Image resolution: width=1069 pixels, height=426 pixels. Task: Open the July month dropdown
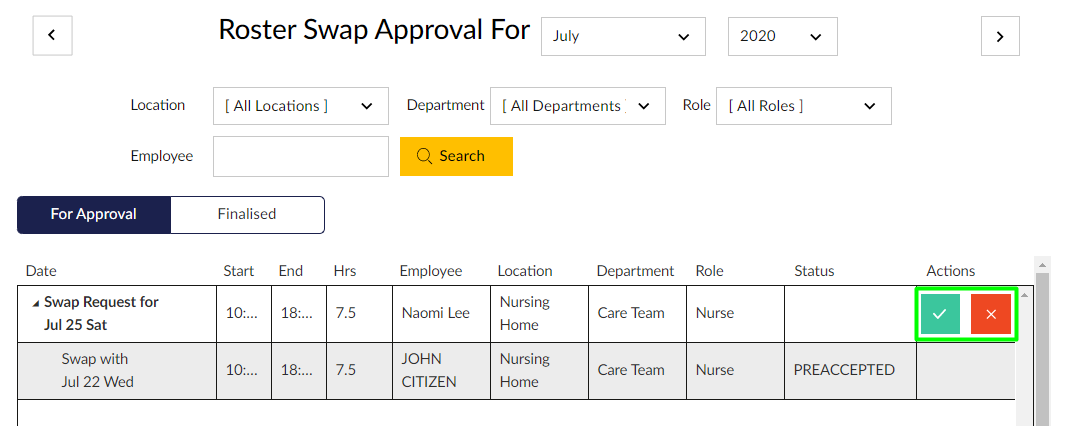coord(623,36)
